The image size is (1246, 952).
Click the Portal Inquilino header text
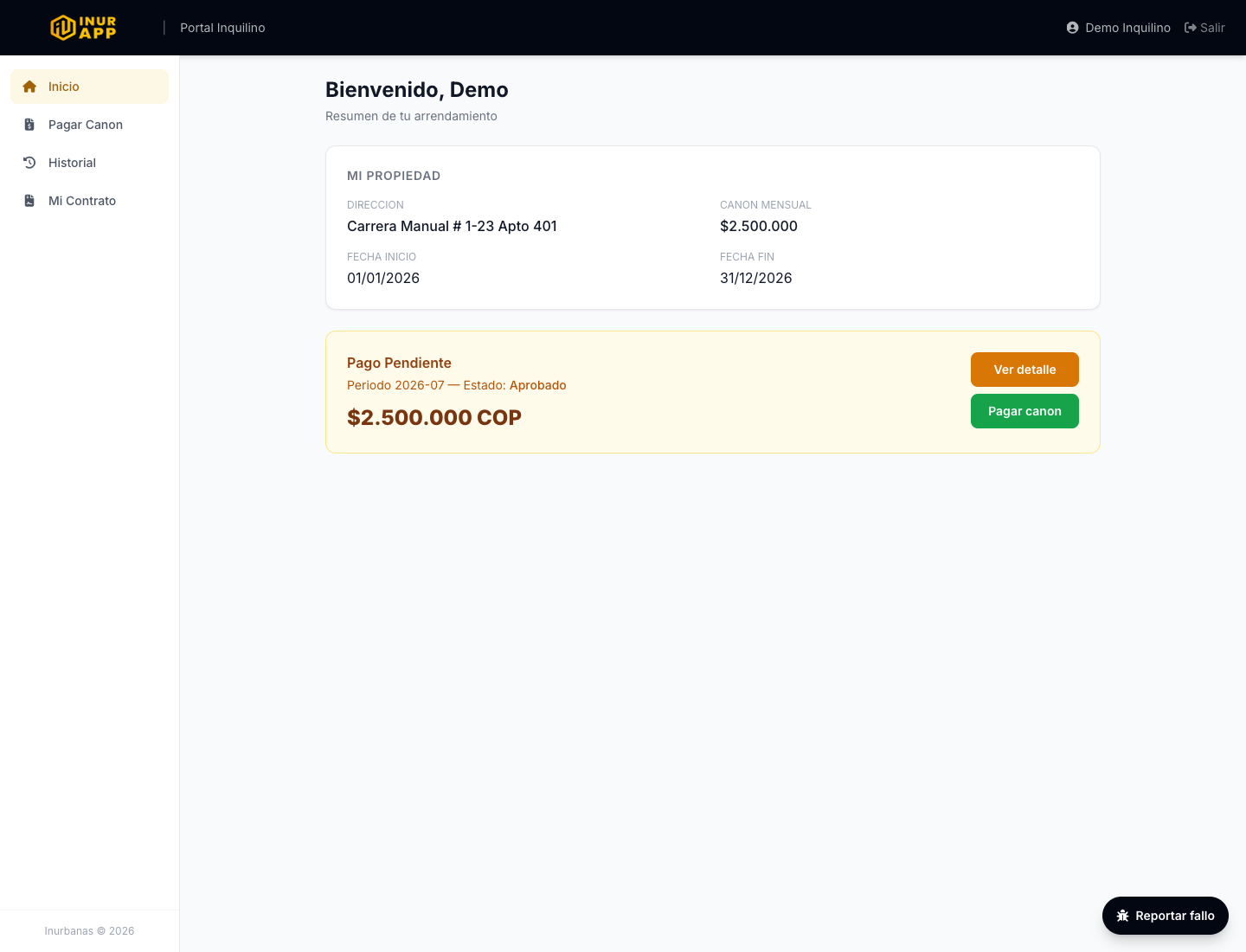pos(222,28)
